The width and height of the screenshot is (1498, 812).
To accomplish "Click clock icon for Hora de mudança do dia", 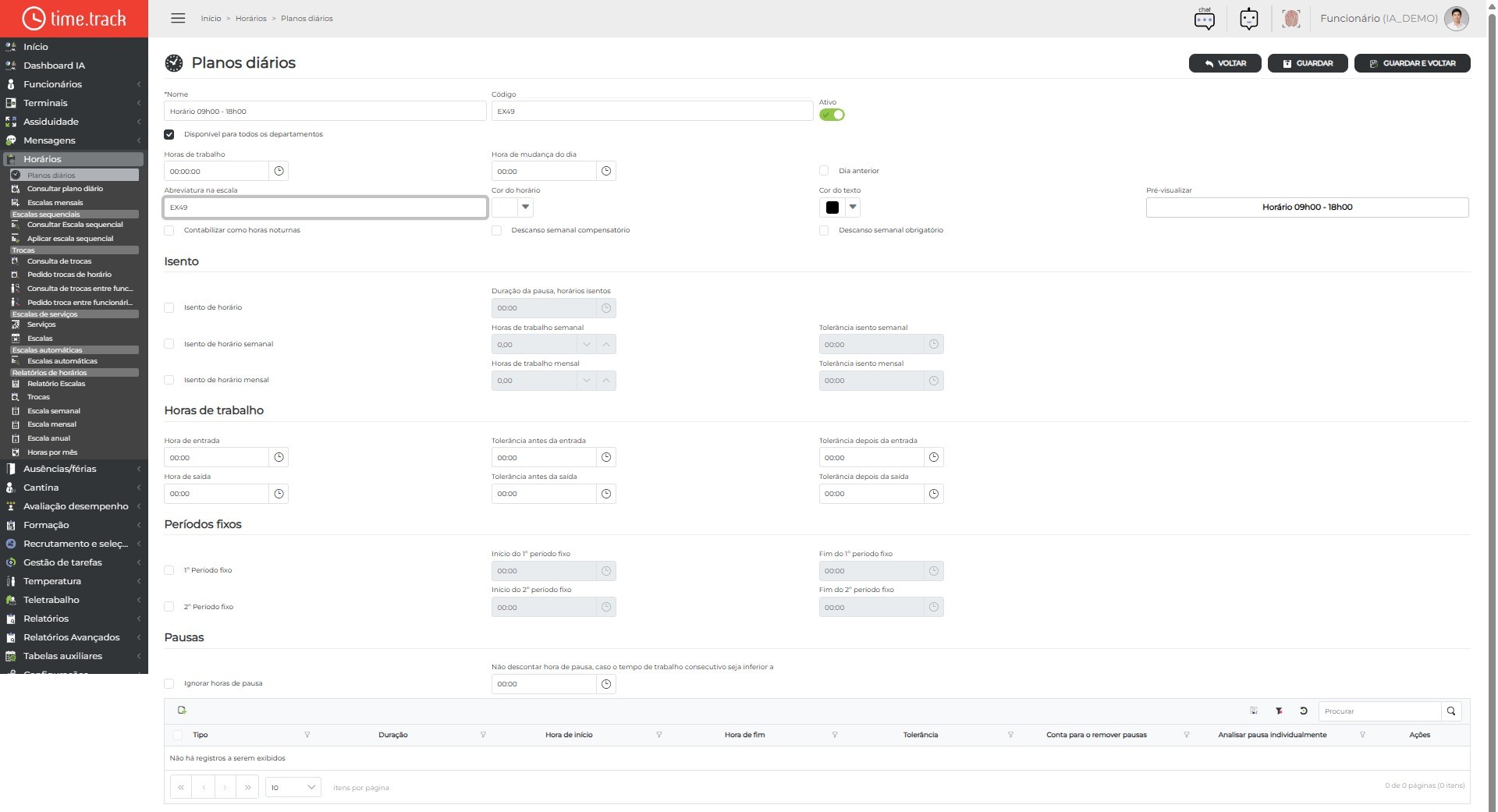I will click(x=606, y=171).
